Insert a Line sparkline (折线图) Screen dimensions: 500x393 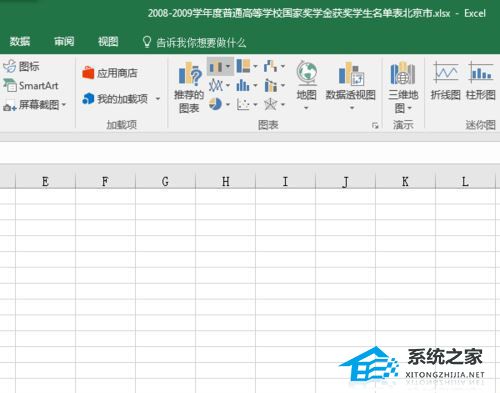[446, 81]
